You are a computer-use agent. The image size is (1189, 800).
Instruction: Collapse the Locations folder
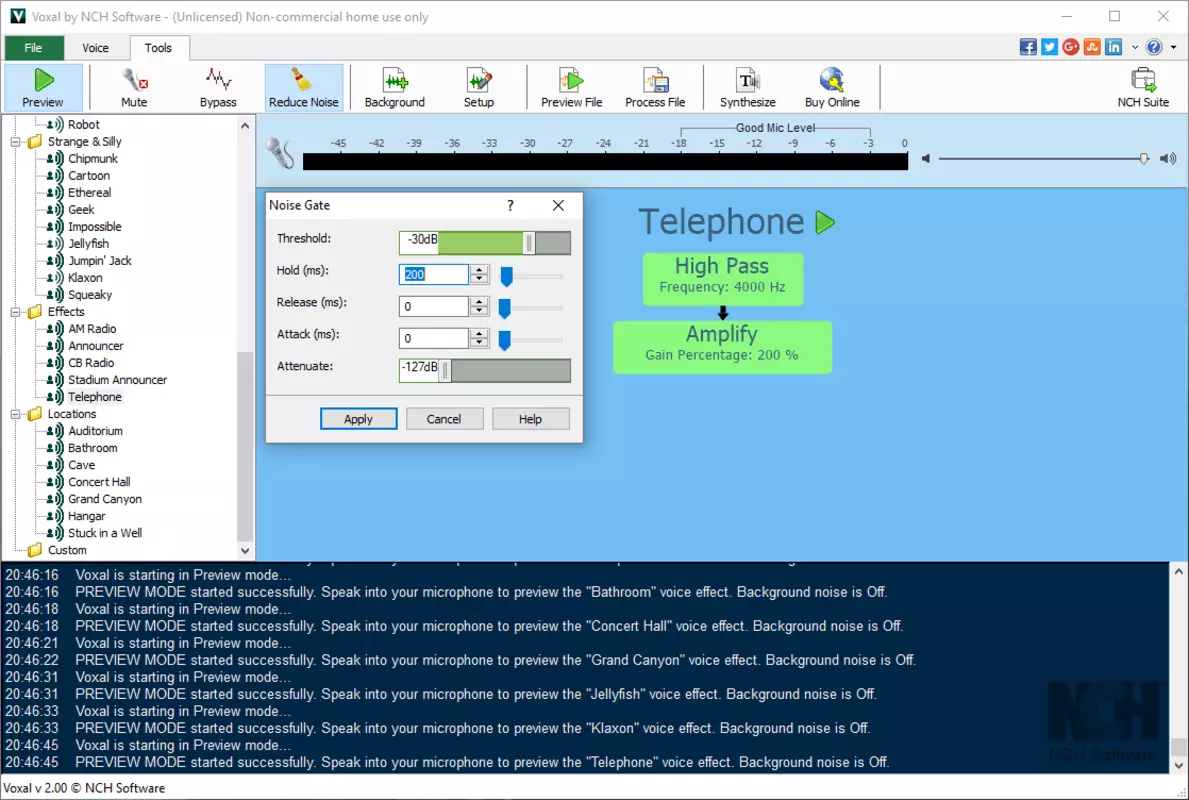click(15, 414)
